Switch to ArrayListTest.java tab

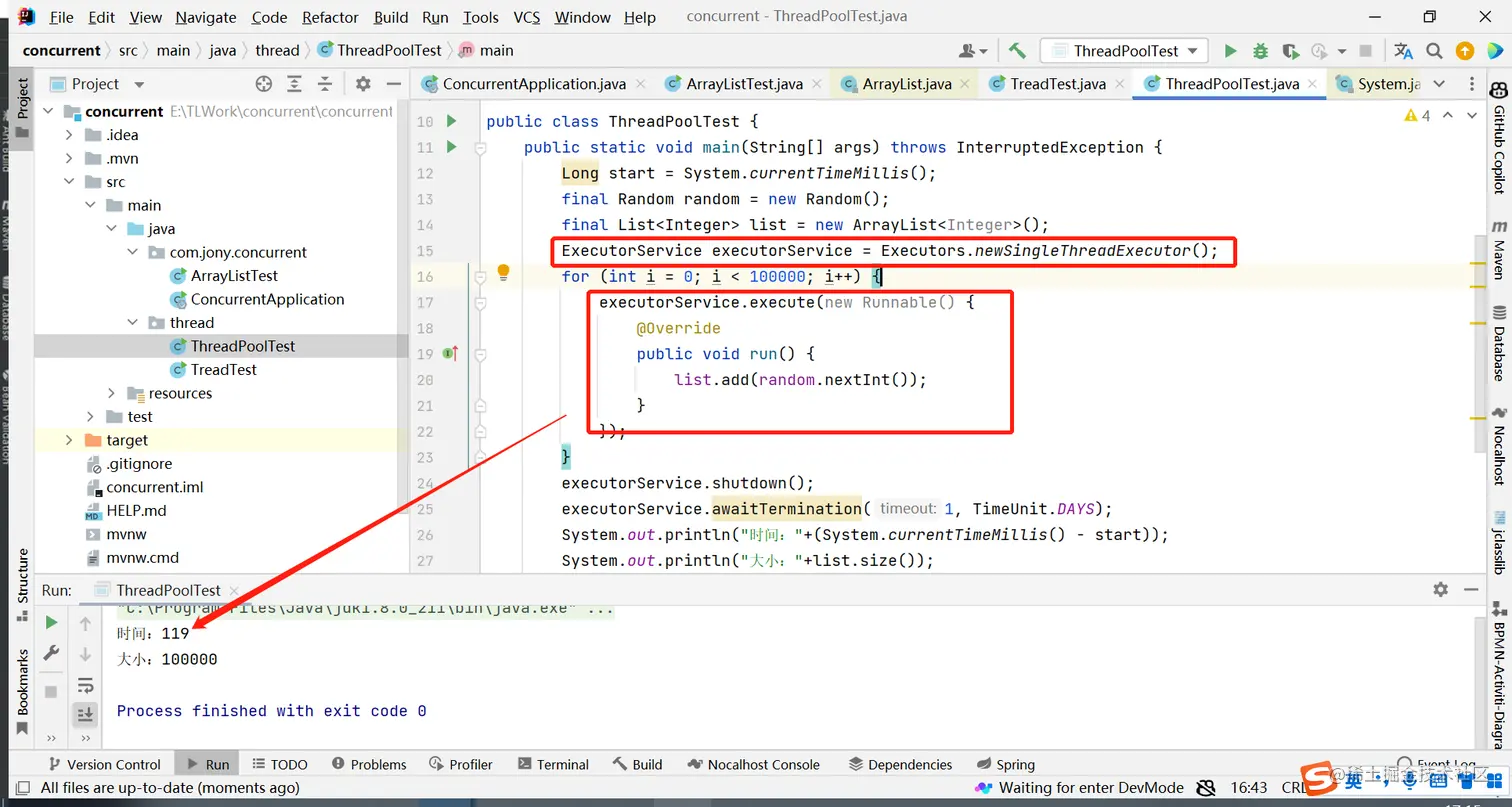(744, 84)
